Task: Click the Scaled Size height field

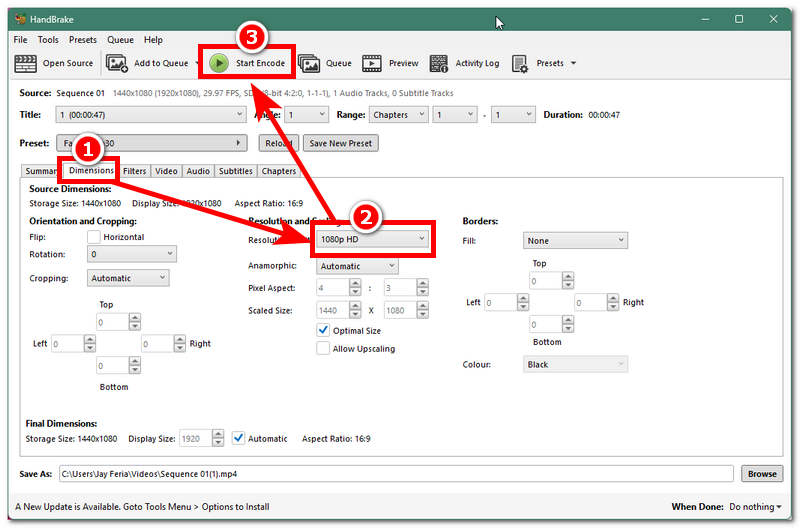Action: (400, 310)
